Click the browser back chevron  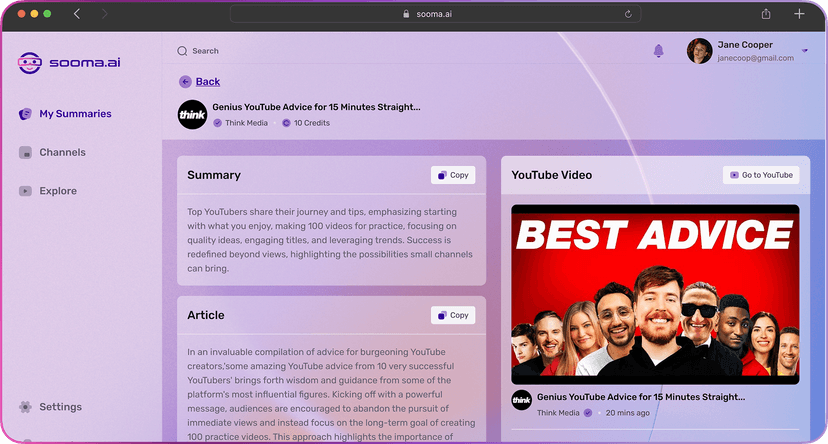tap(78, 14)
